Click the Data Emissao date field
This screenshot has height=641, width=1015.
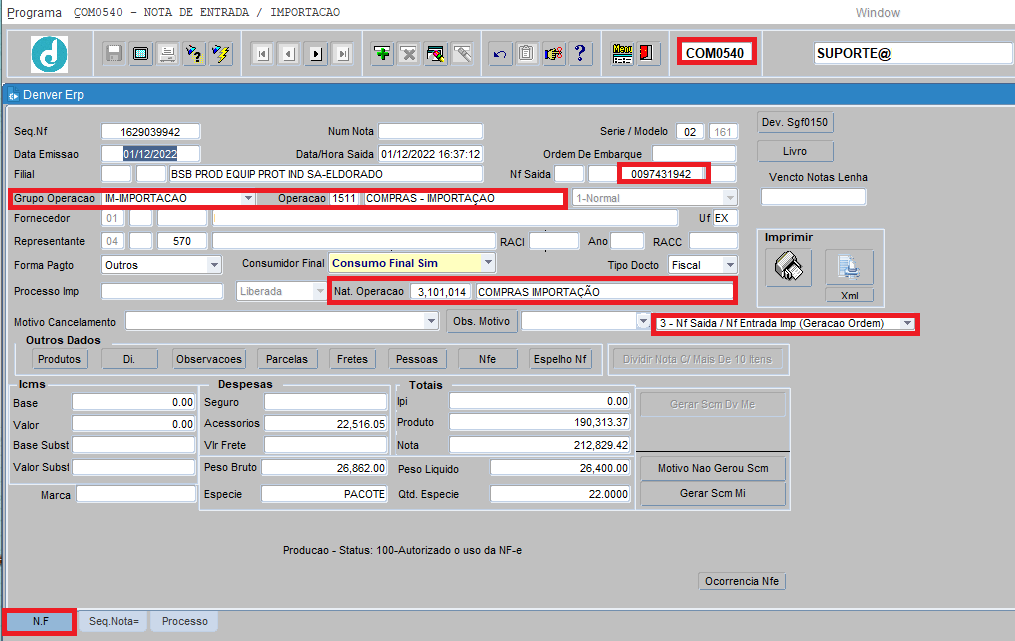point(150,154)
